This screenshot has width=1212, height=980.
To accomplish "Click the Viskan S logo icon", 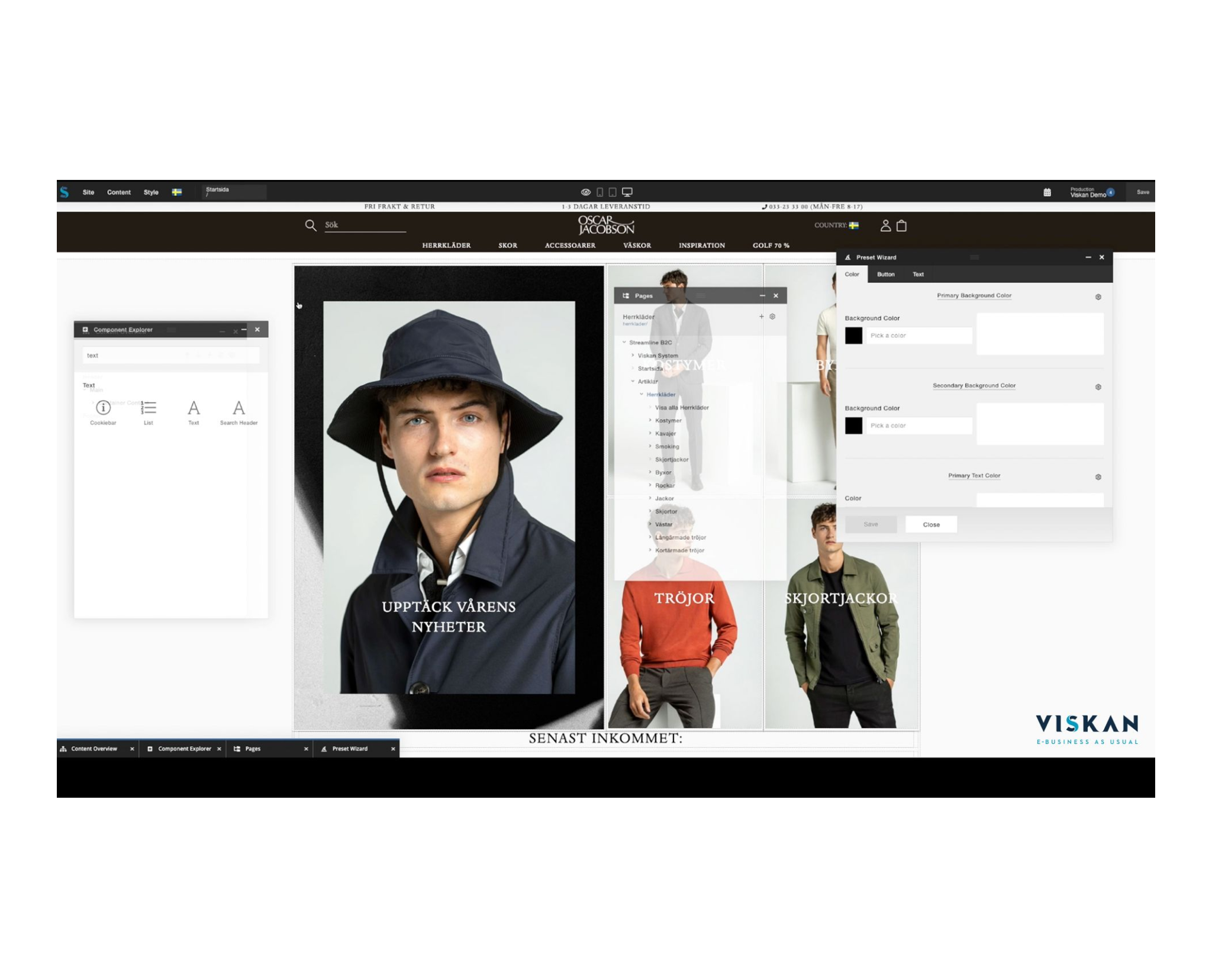I will [65, 192].
